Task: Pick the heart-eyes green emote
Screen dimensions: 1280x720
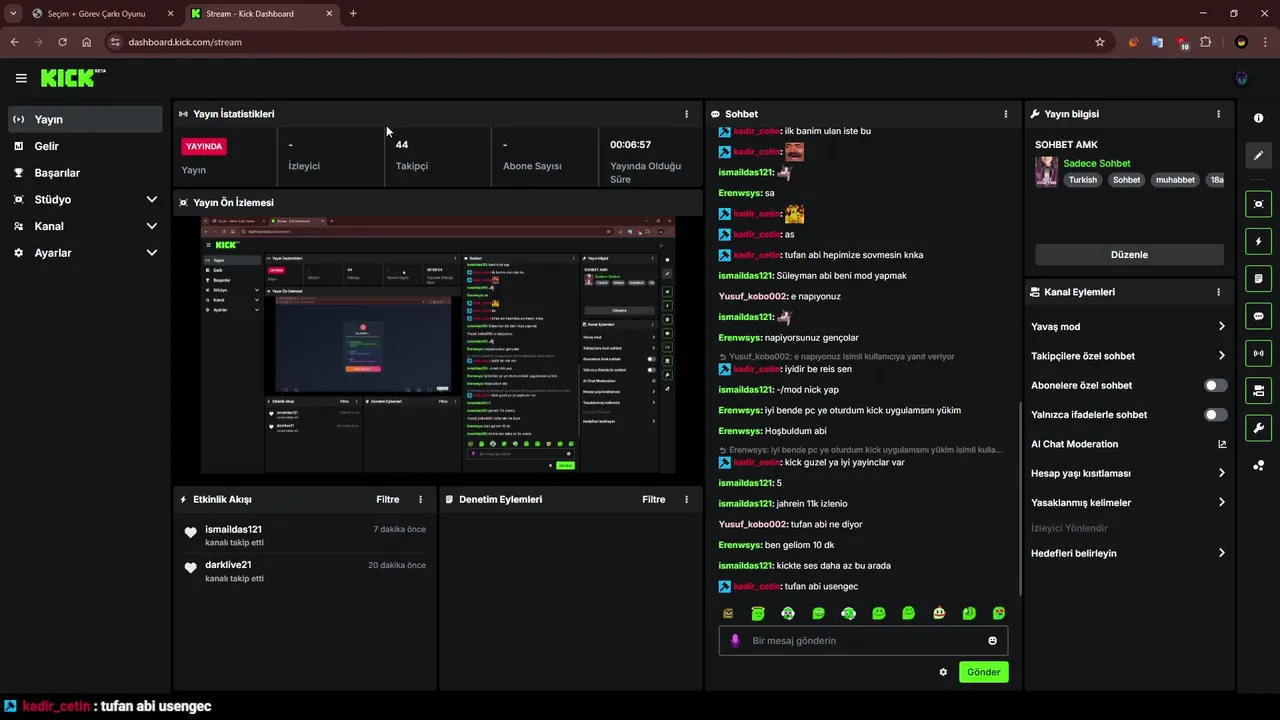Action: pyautogui.click(x=999, y=613)
